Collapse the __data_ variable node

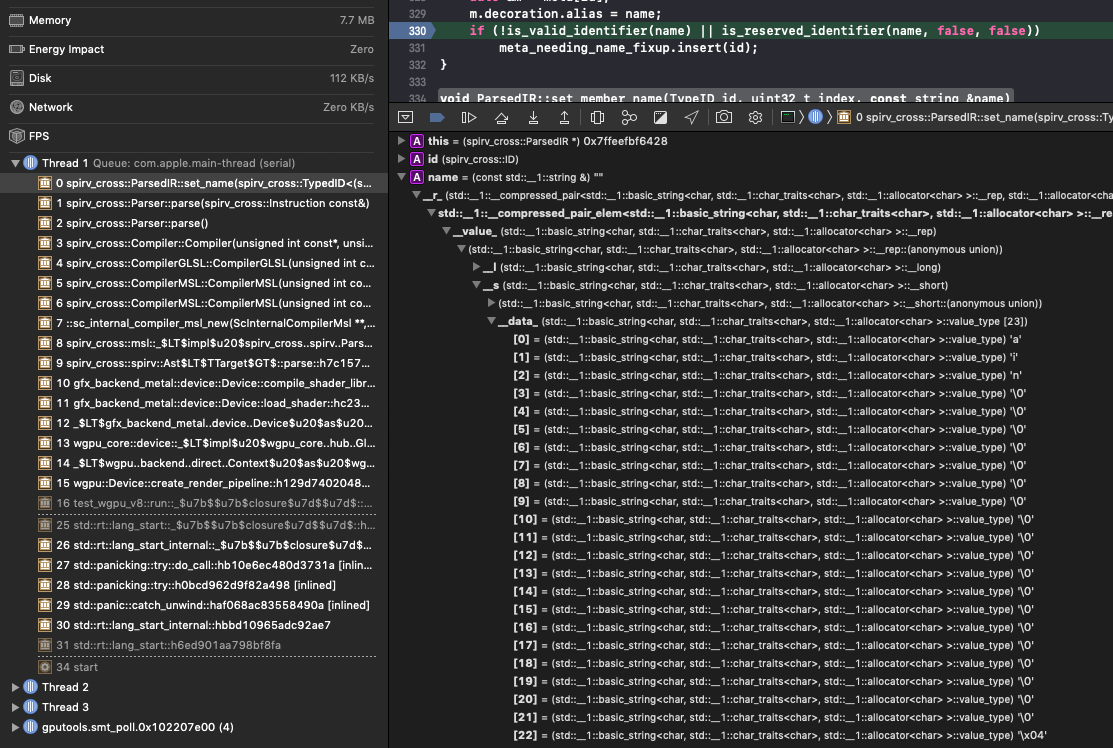pyautogui.click(x=491, y=321)
